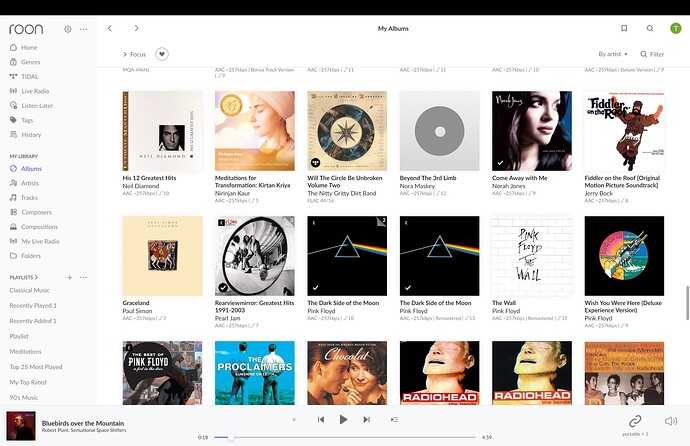Viewport: 690px width, 446px height.
Task: Open Folders in sidebar
Action: [26, 256]
